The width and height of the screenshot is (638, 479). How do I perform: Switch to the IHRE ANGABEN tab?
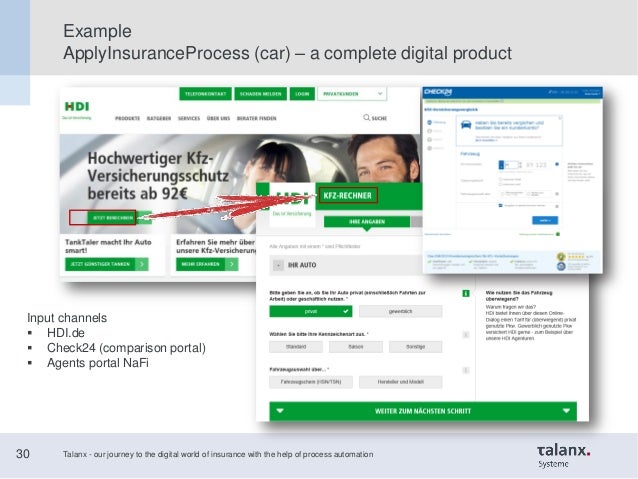point(367,222)
